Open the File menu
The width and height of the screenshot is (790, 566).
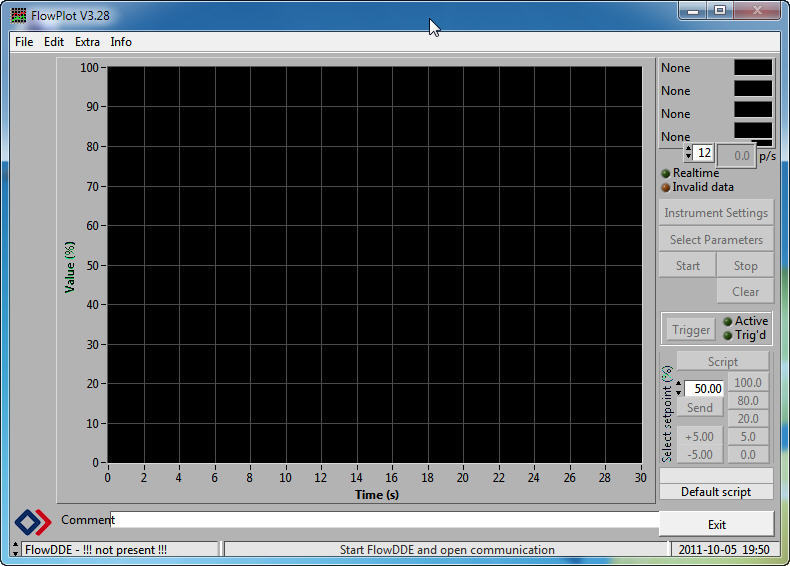[24, 42]
